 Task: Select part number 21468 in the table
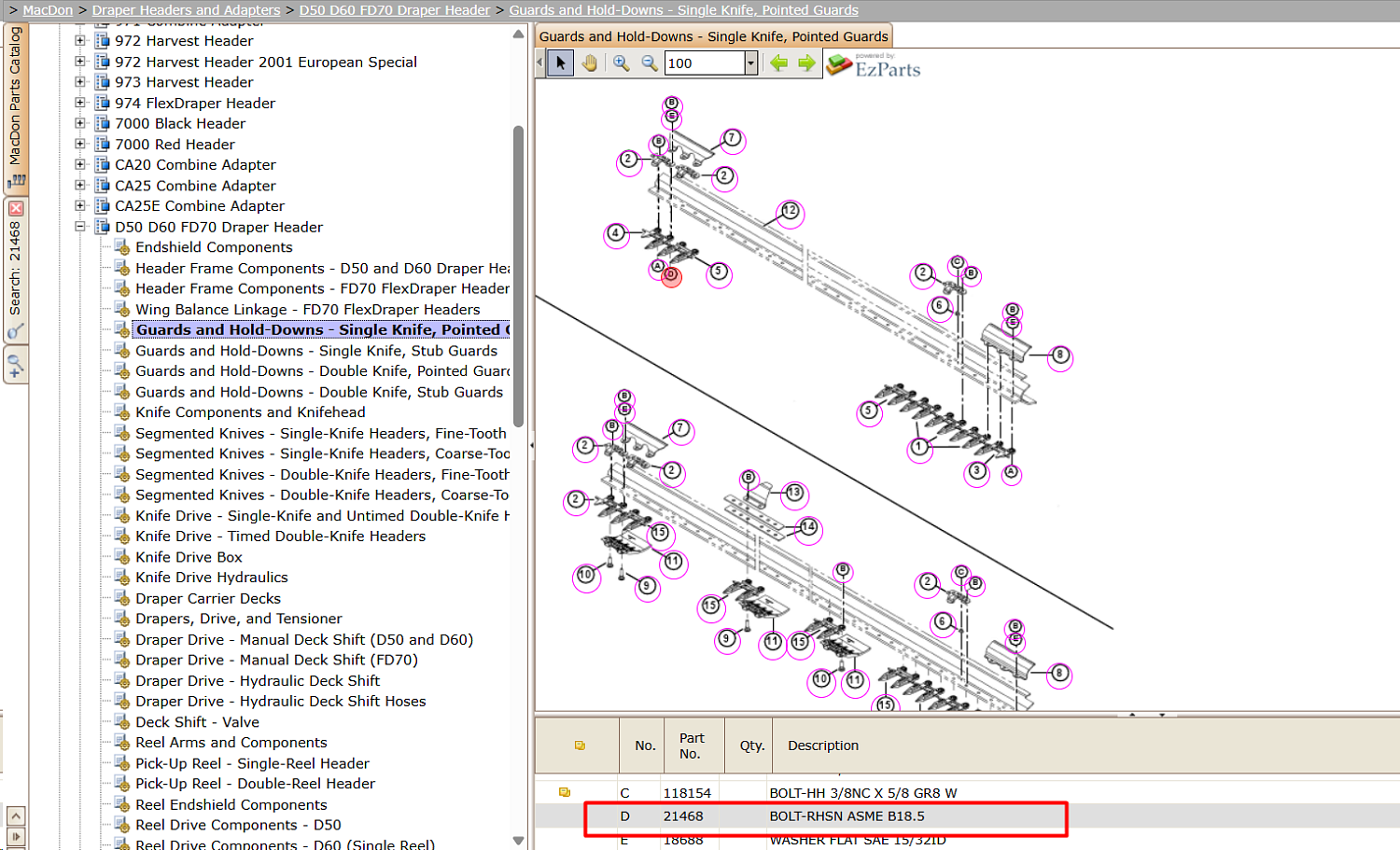pyautogui.click(x=683, y=816)
